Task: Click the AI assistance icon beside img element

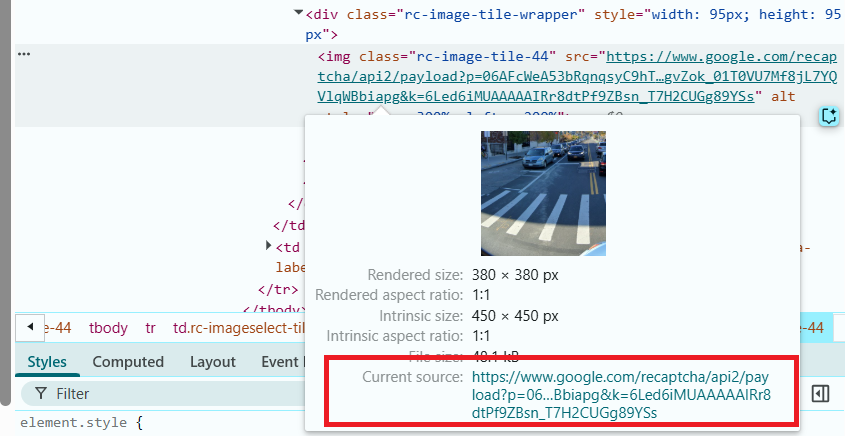Action: (828, 116)
